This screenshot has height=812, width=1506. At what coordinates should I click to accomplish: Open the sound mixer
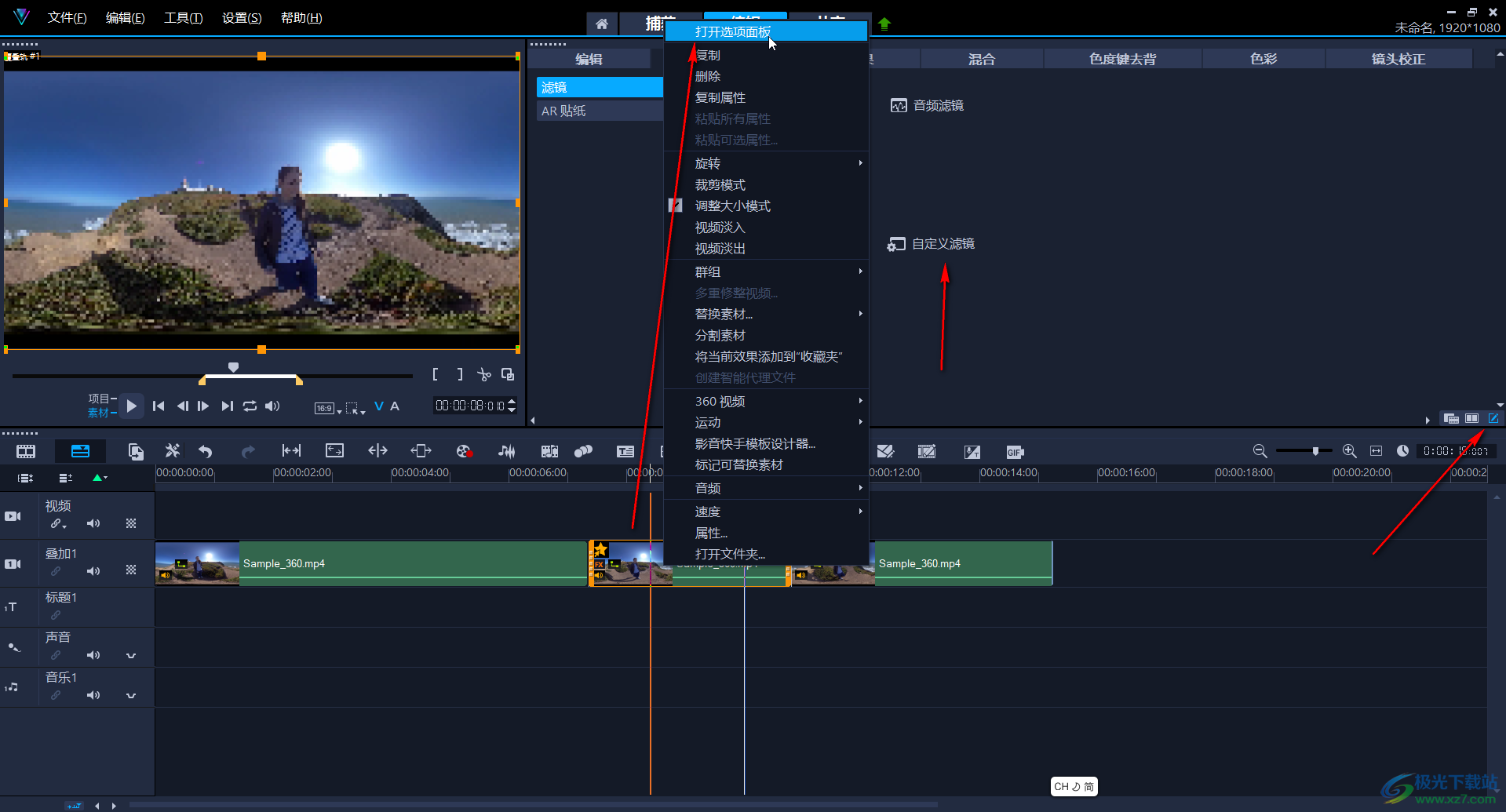[x=506, y=451]
